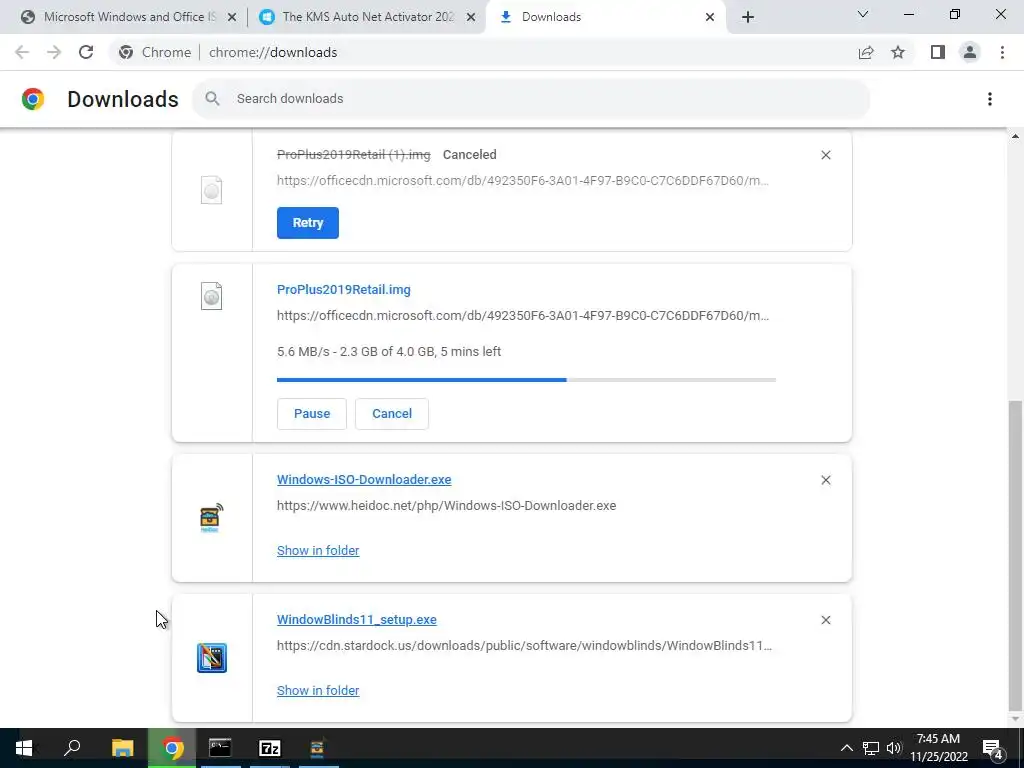Open the Windows ISO Downloader taskbar icon

[x=317, y=748]
